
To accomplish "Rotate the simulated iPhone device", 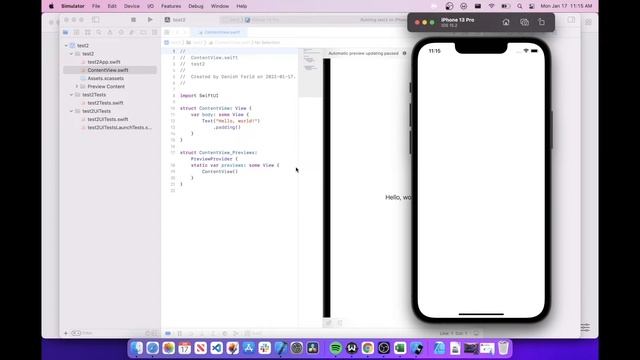I will pos(541,22).
